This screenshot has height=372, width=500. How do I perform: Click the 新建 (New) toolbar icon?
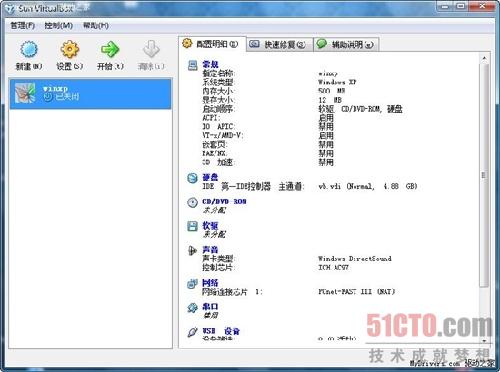(x=29, y=49)
